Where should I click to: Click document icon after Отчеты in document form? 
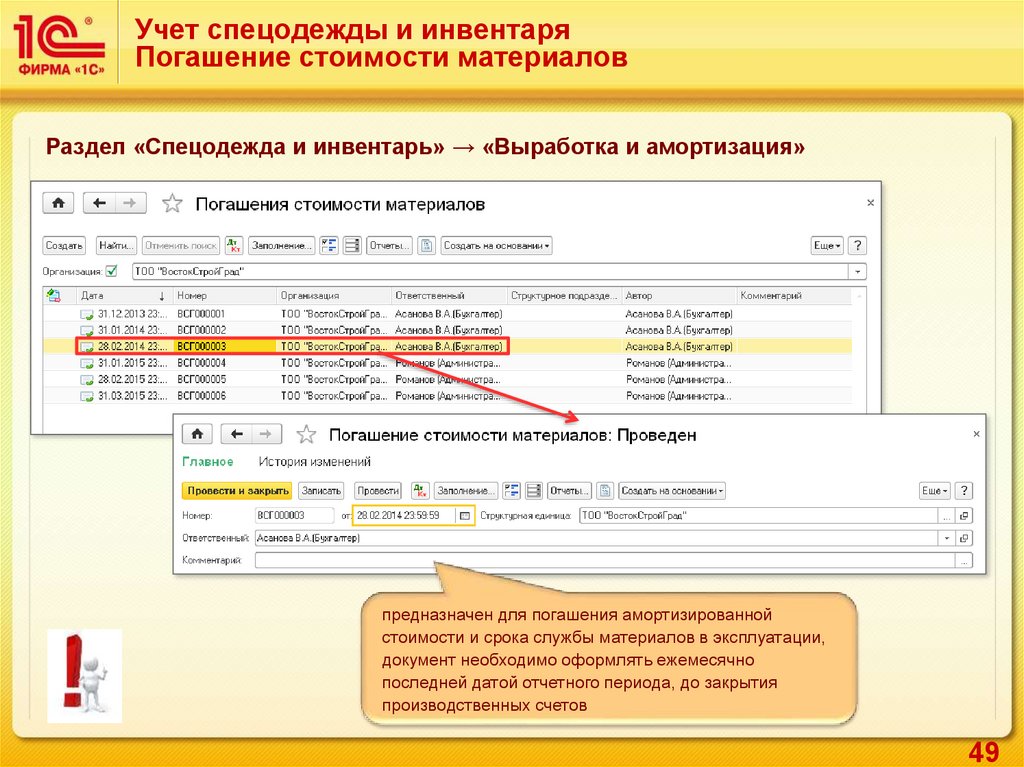pos(605,491)
